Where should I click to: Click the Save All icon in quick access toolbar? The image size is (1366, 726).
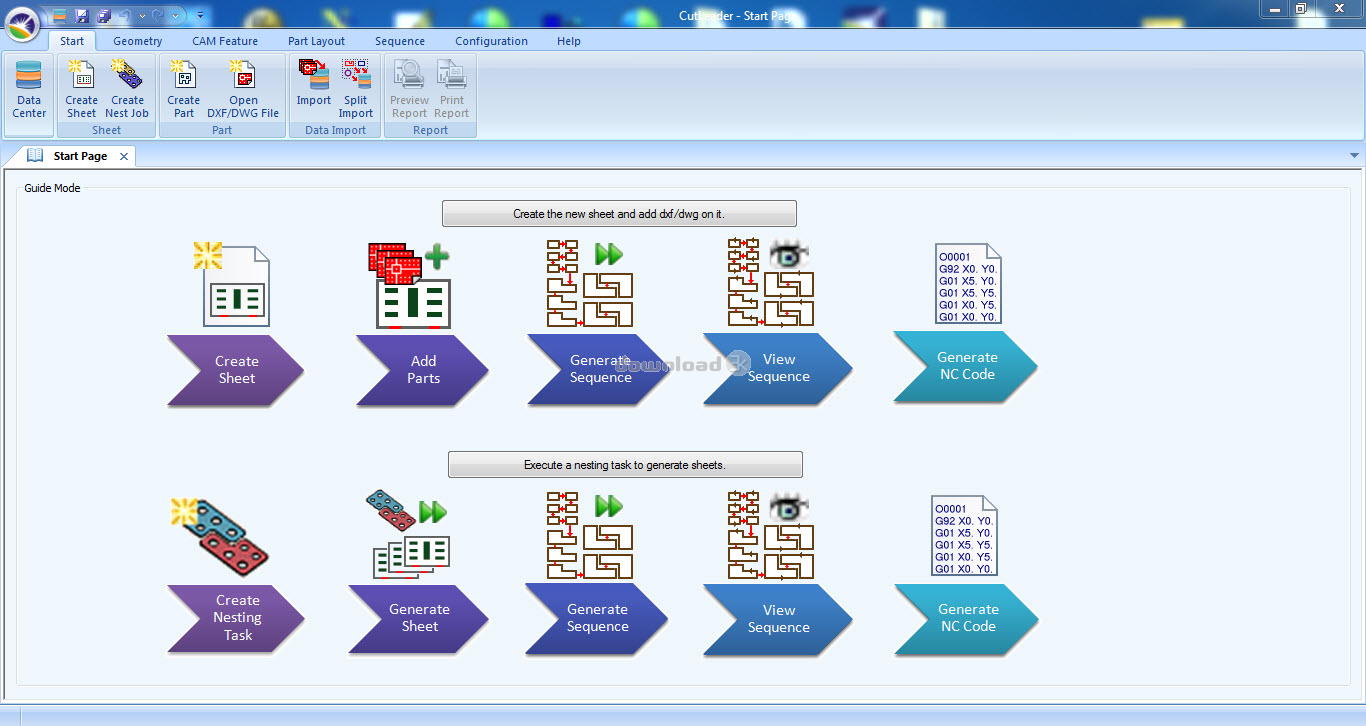click(x=104, y=16)
